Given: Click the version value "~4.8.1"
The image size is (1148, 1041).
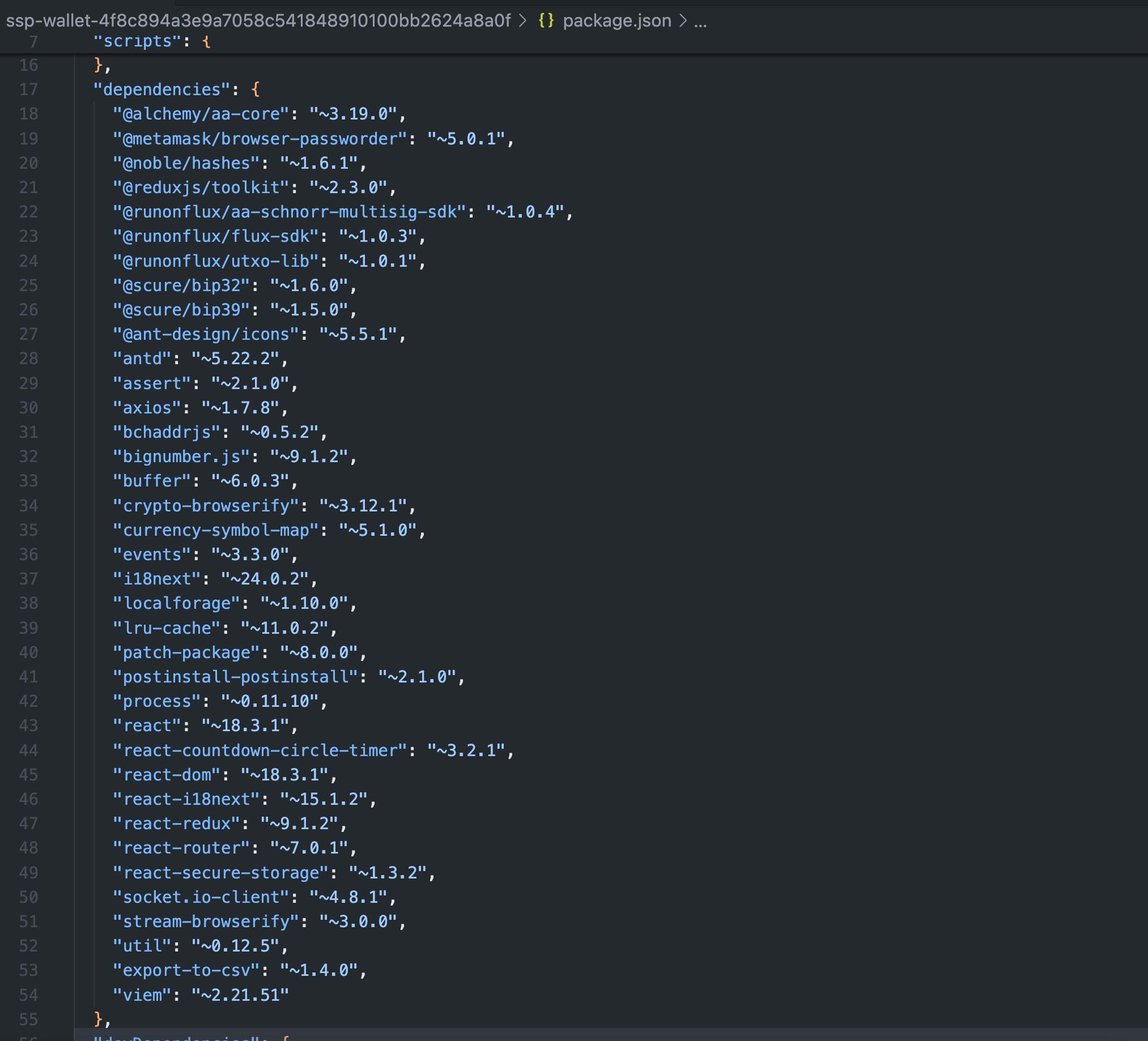Looking at the screenshot, I should [x=348, y=897].
